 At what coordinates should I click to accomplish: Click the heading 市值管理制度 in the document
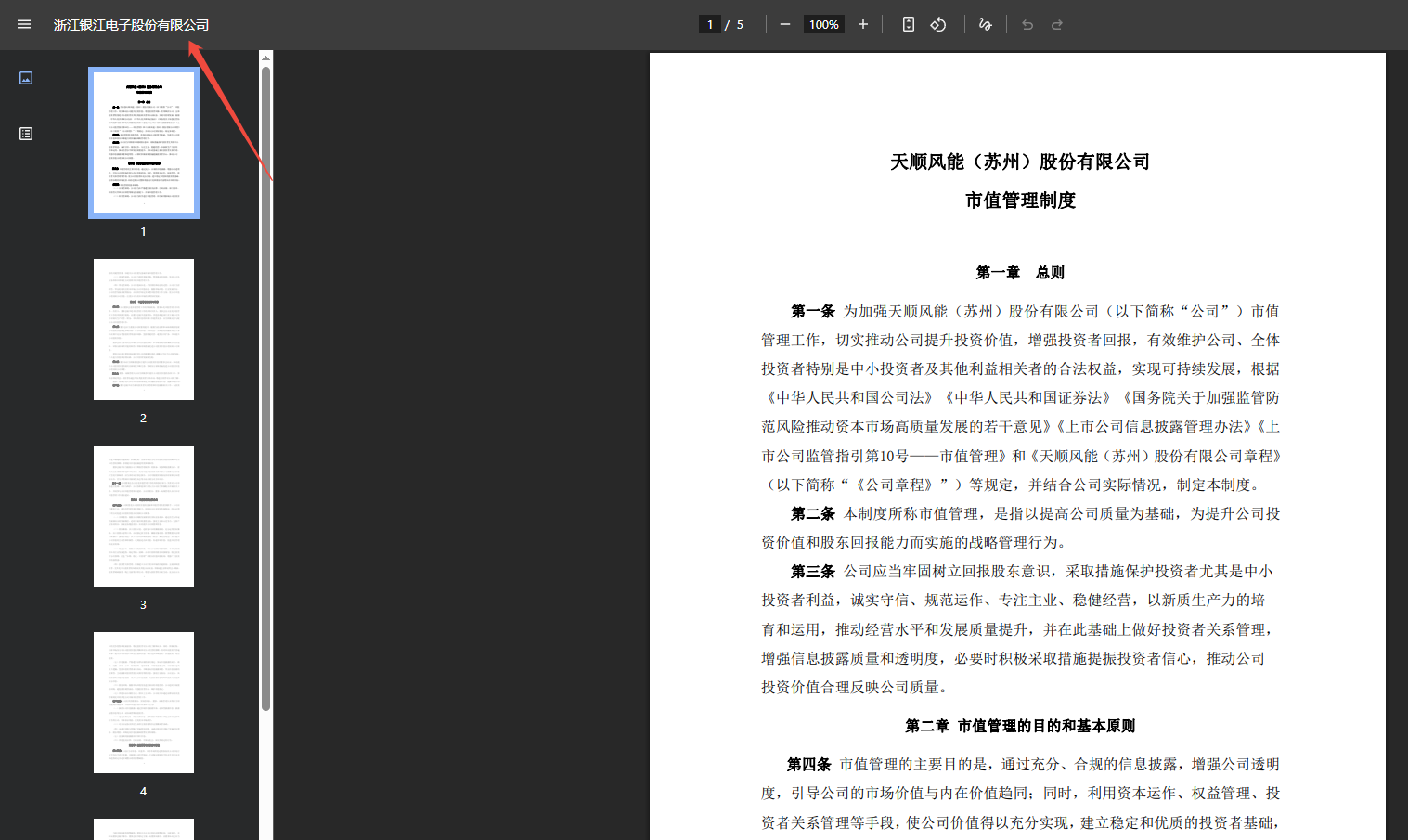coord(1020,200)
